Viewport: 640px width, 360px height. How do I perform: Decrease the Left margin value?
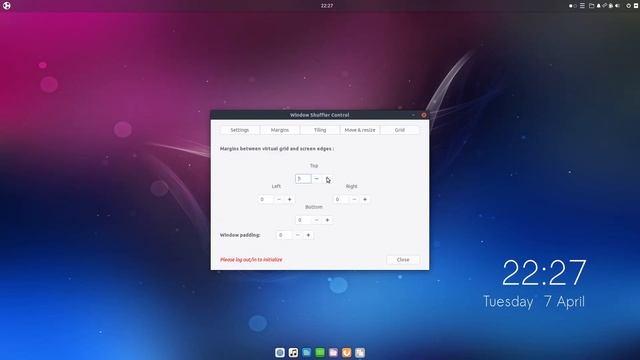tap(279, 199)
